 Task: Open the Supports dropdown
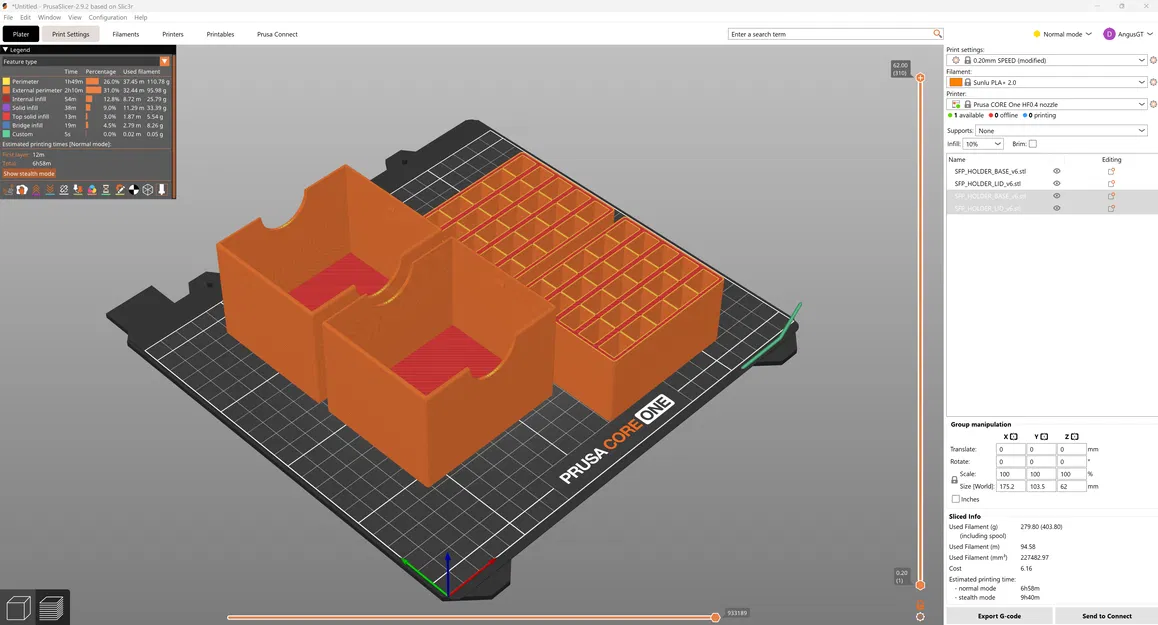coord(1062,131)
